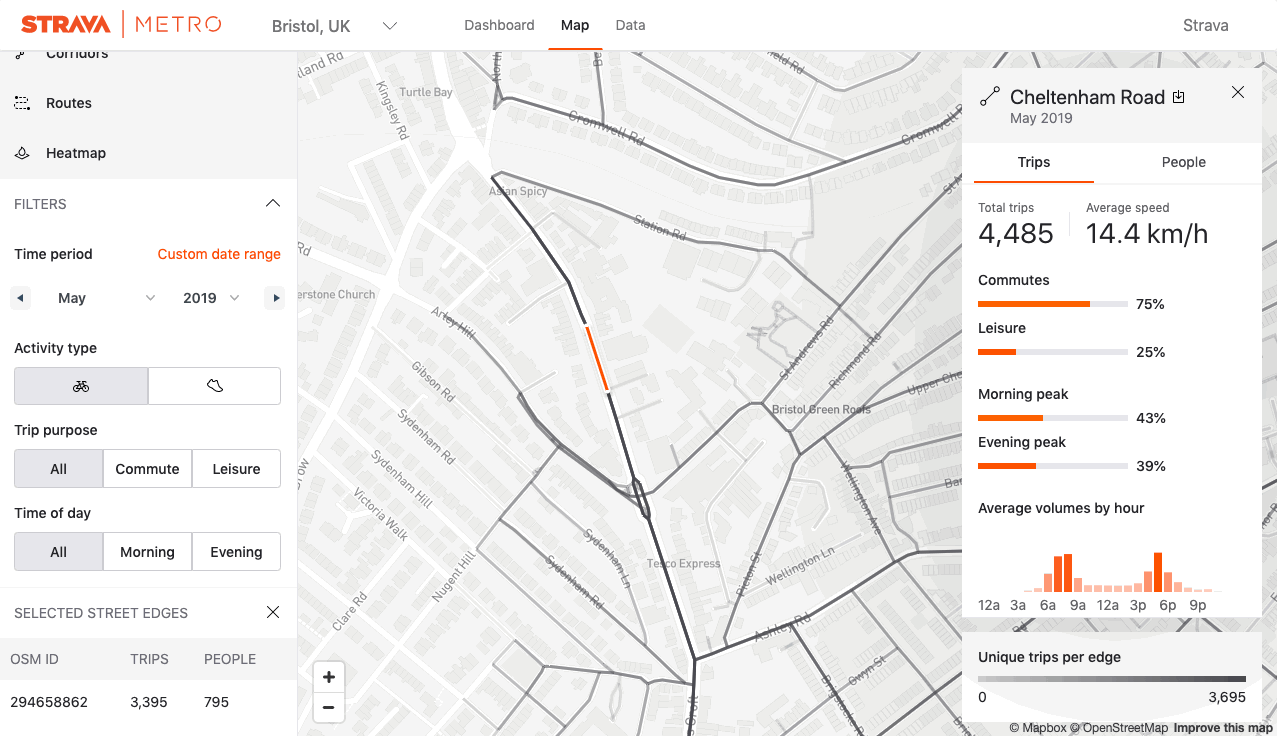Filter trip purpose to Commute

tap(147, 469)
